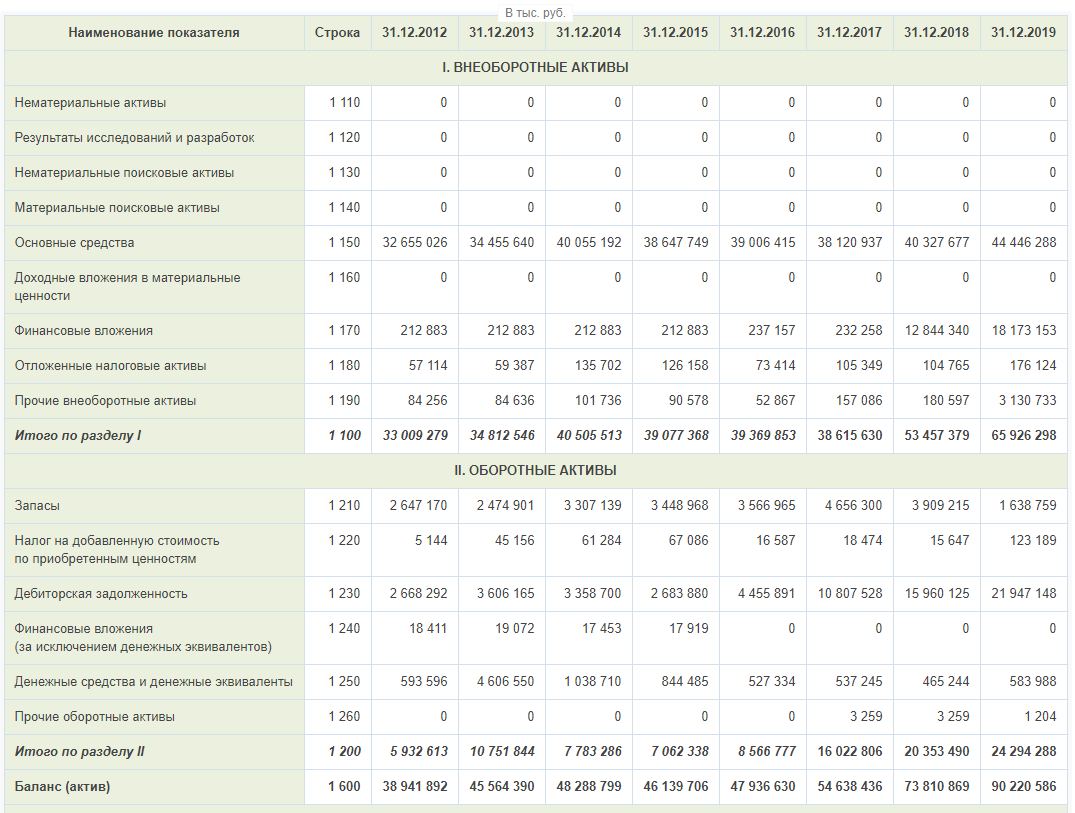This screenshot has height=813, width=1075.
Task: Click total 10 751 844 for section II
Action: point(502,751)
